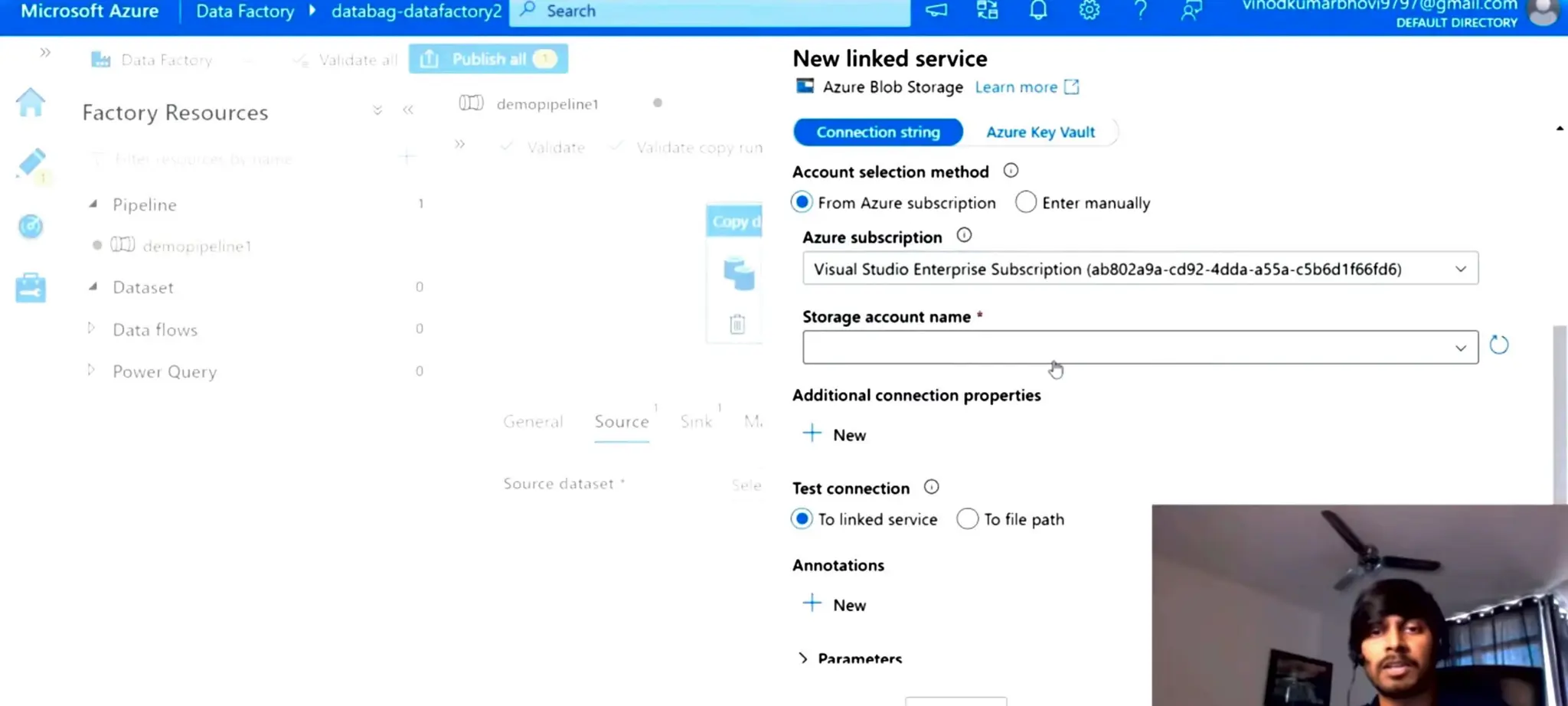Click Microsoft Azure home link
Image resolution: width=1568 pixels, height=706 pixels.
coord(90,11)
